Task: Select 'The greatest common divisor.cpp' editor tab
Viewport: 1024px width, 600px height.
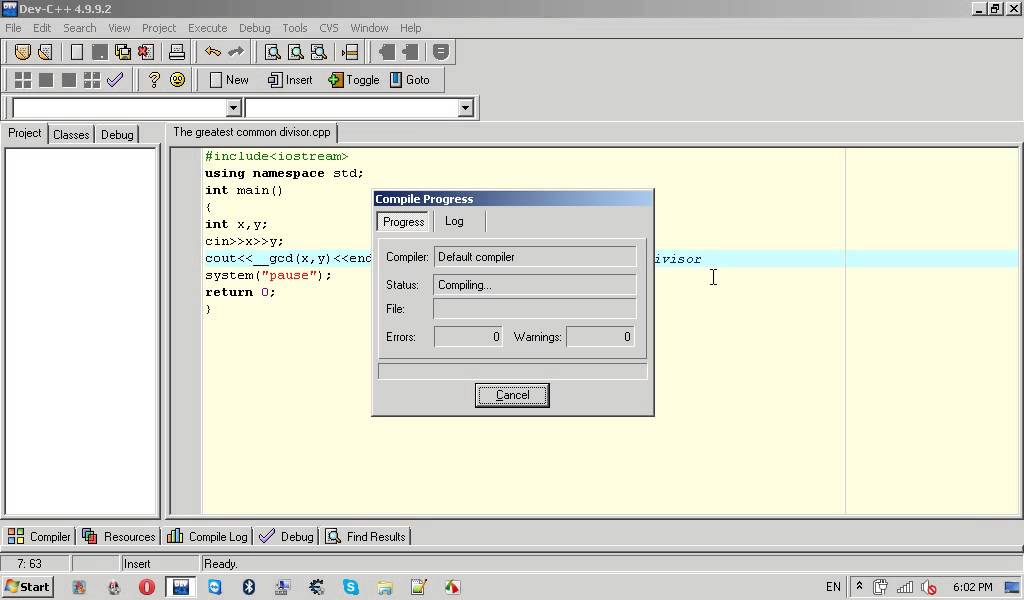Action: [252, 132]
